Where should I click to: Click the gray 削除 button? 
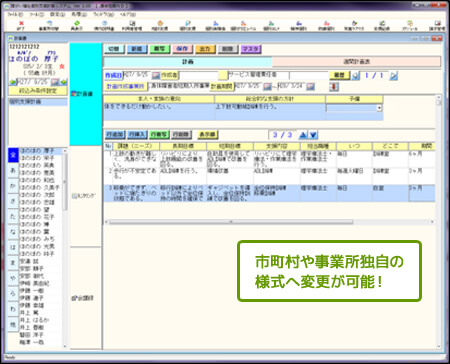pos(227,49)
